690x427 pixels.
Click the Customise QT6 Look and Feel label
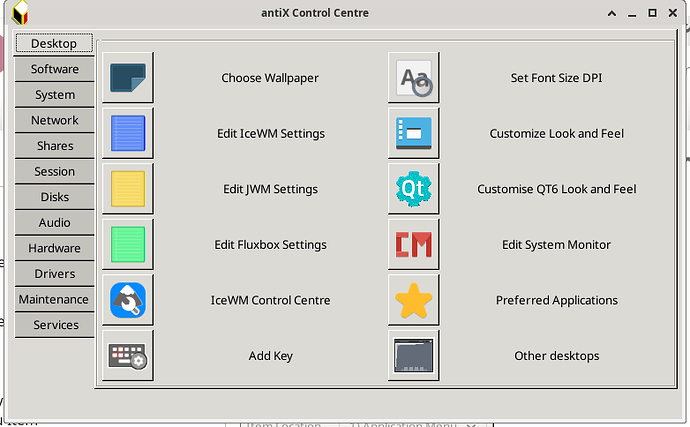click(556, 189)
